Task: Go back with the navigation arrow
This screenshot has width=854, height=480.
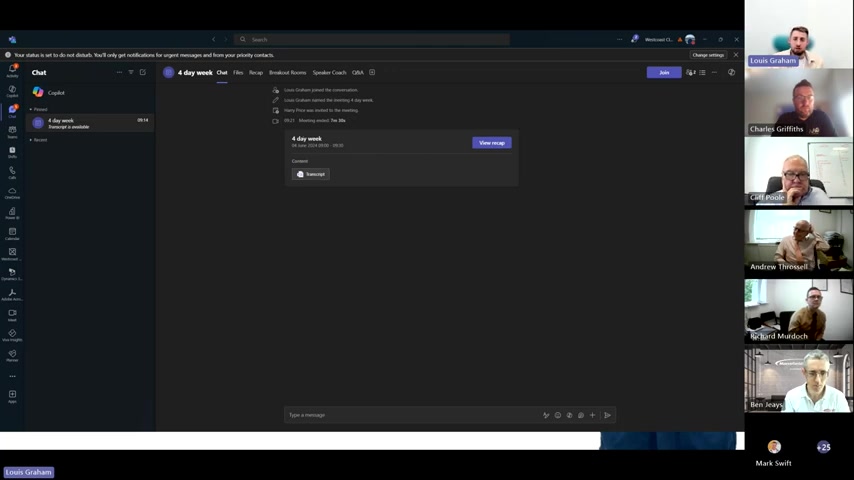Action: [x=214, y=39]
